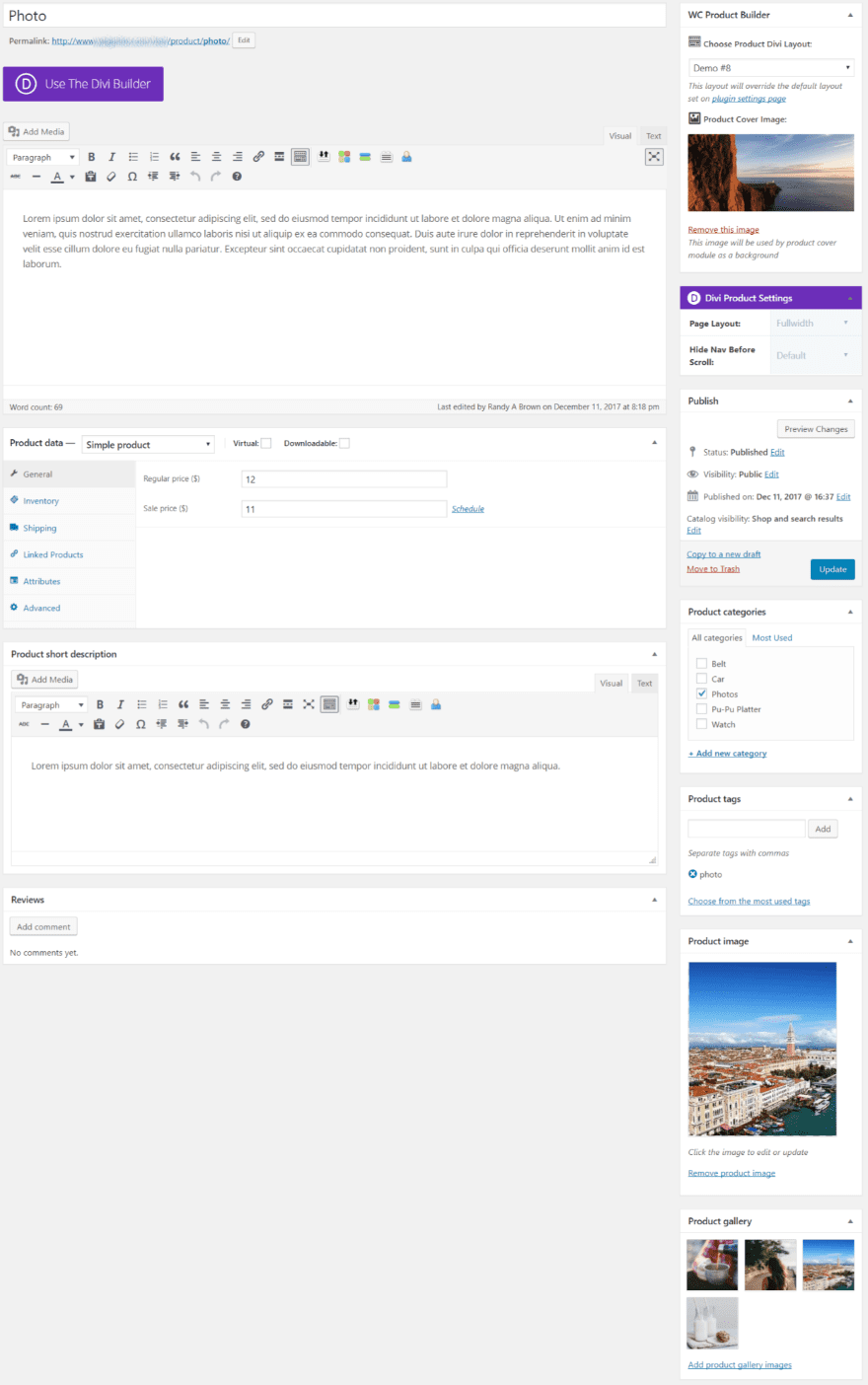The width and height of the screenshot is (868, 1385).
Task: Collapse the Product gallery panel
Action: (x=850, y=1221)
